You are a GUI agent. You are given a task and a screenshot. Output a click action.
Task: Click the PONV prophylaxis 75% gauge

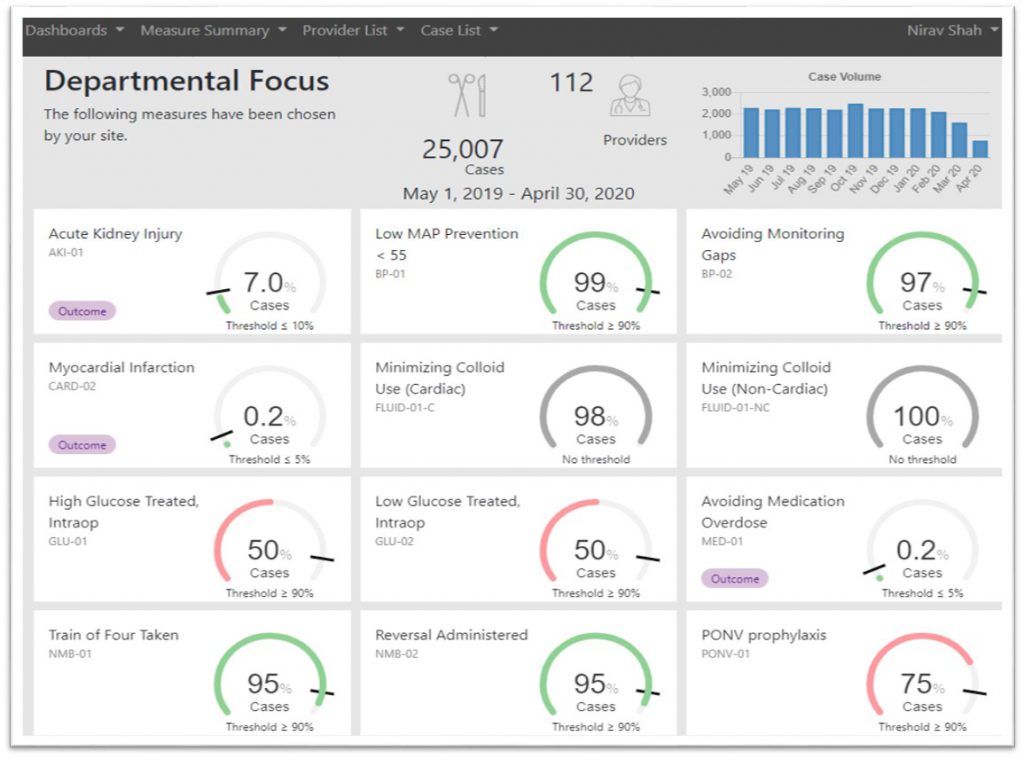point(922,687)
